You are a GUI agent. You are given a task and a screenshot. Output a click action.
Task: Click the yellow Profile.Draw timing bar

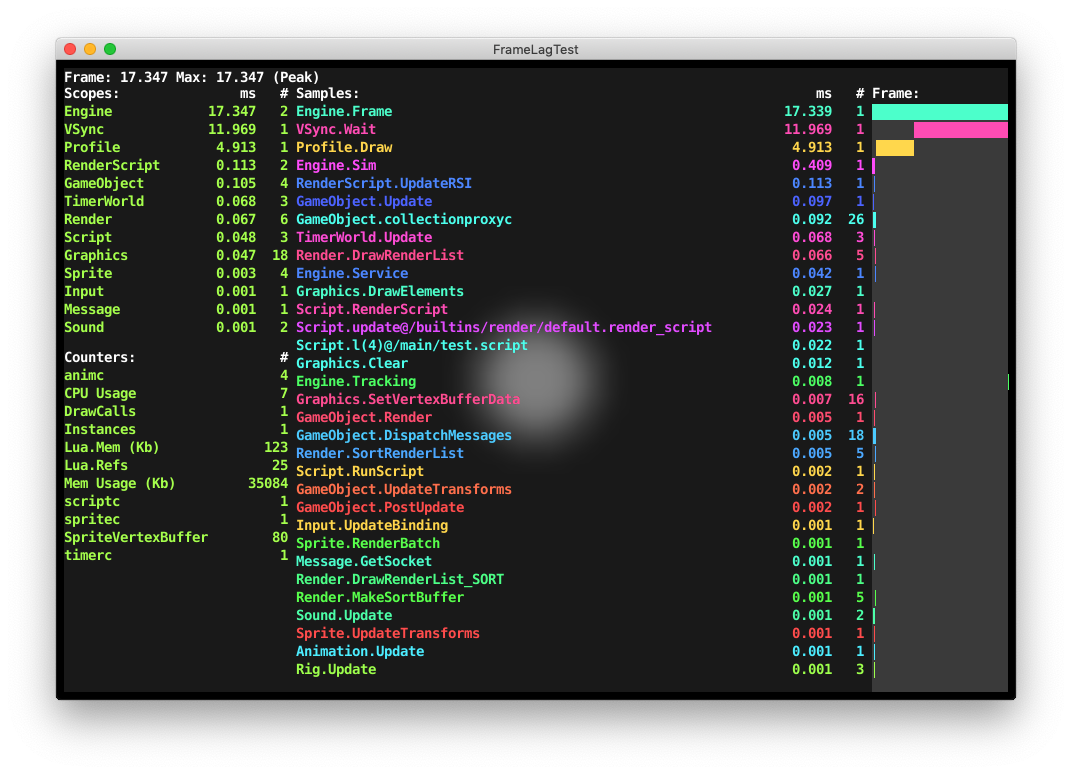point(895,148)
